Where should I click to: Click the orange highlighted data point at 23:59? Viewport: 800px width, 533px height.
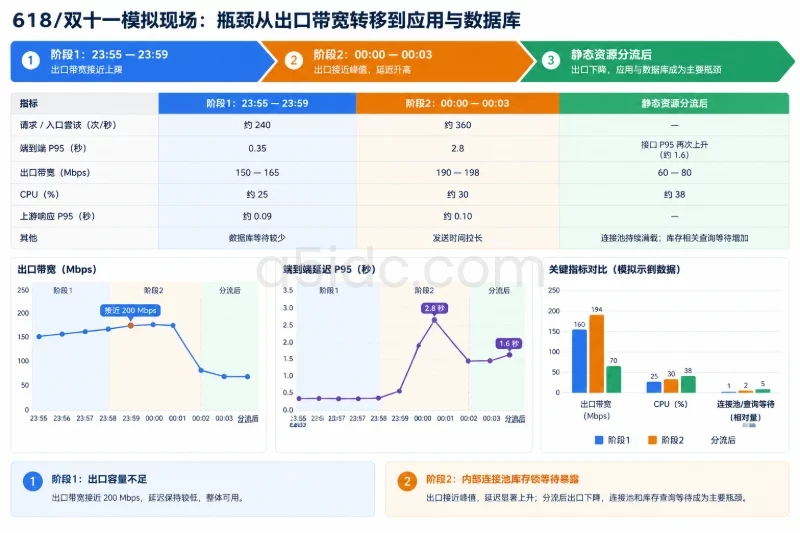(x=131, y=325)
